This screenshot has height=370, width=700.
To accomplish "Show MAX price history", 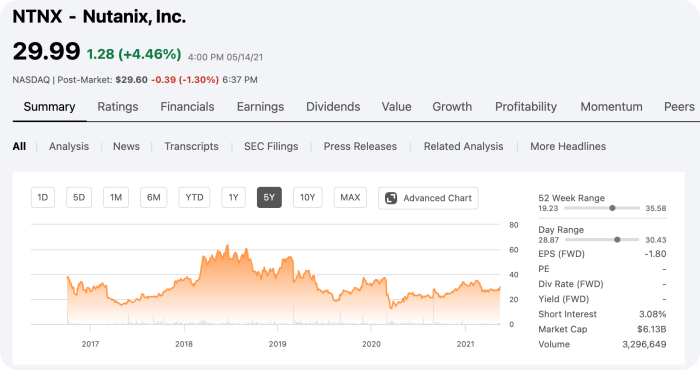I will point(350,198).
